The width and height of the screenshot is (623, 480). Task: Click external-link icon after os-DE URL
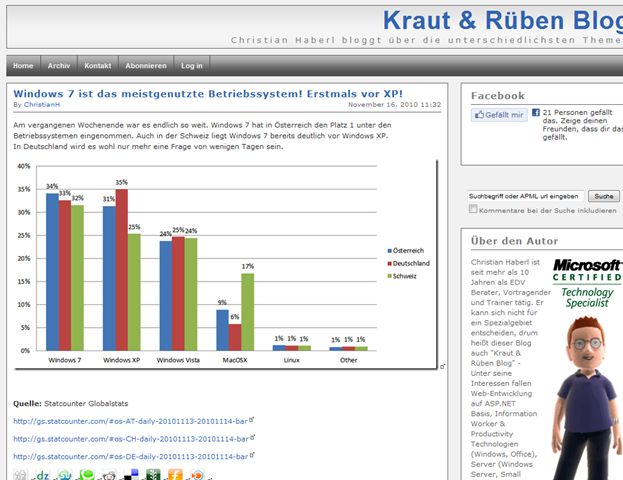(x=252, y=455)
